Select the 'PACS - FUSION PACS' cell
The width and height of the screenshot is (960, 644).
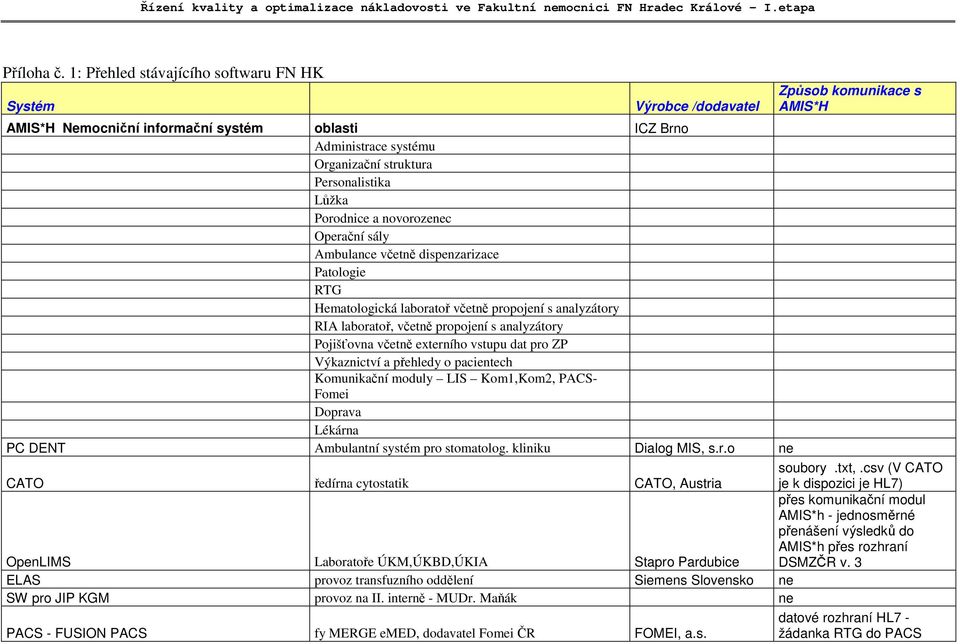[156, 624]
